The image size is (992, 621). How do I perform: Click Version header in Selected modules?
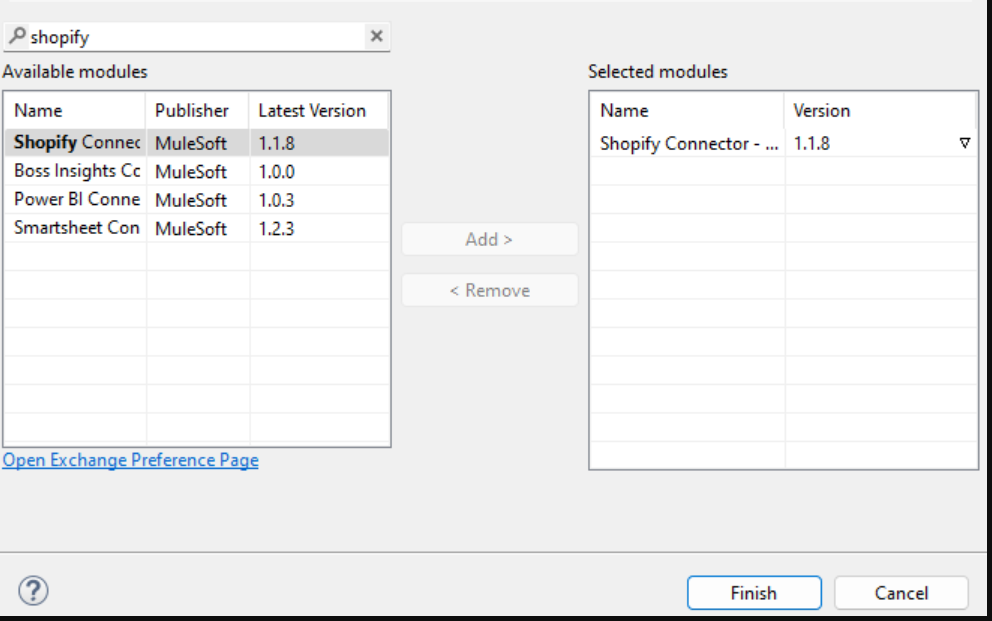(880, 110)
